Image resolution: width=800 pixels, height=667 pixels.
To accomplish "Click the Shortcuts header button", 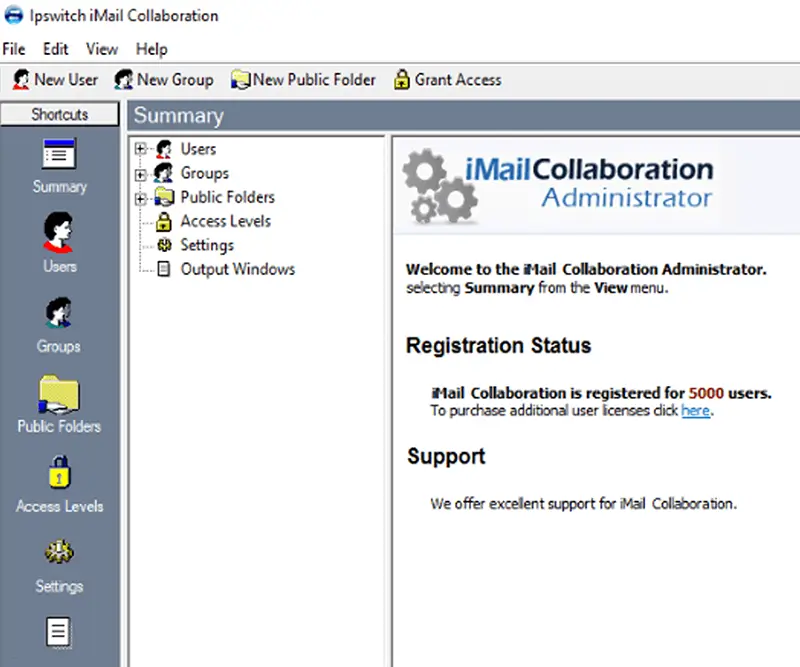I will 60,114.
